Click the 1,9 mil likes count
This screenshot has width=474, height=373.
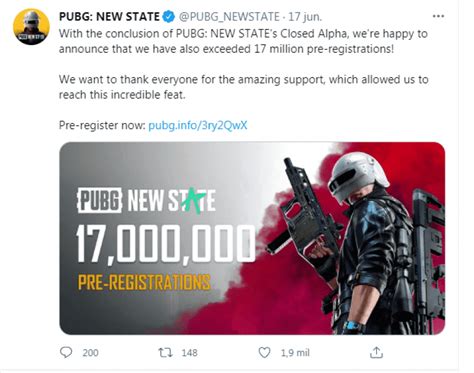[x=295, y=353]
